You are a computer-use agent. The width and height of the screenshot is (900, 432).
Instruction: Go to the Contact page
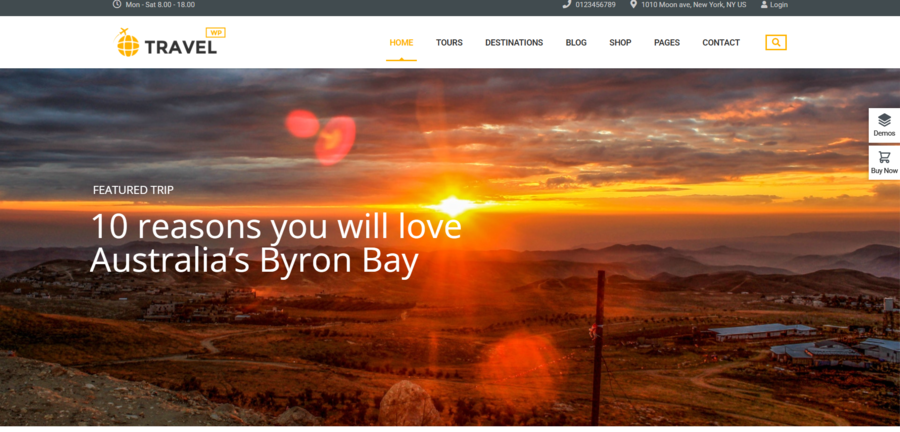(x=721, y=42)
